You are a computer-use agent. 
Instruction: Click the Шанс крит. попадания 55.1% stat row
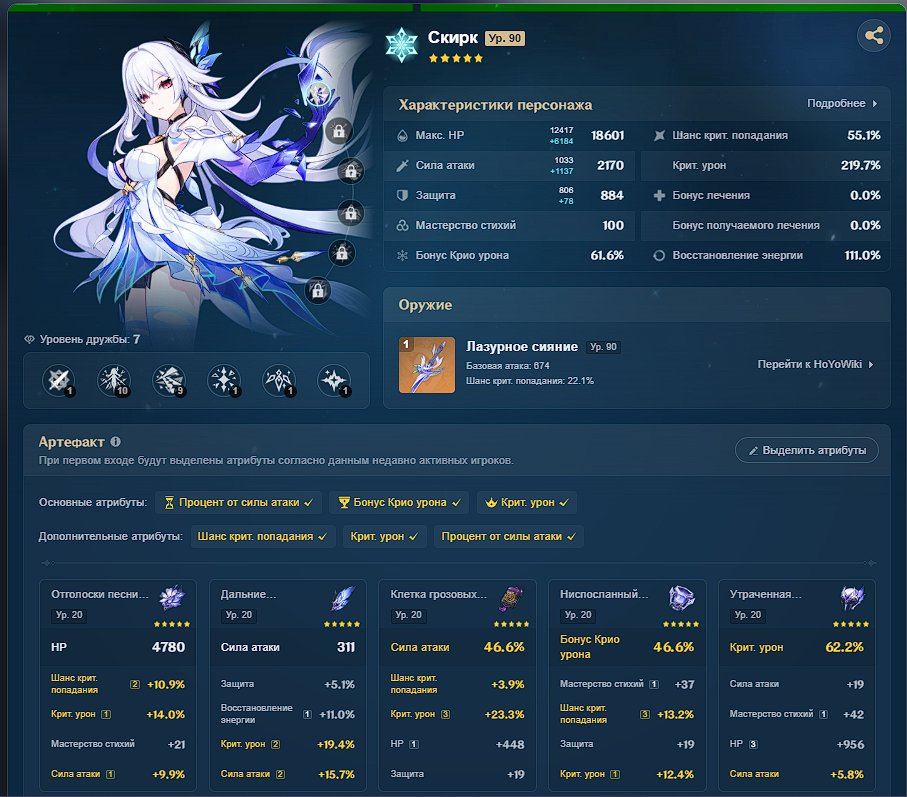click(766, 136)
